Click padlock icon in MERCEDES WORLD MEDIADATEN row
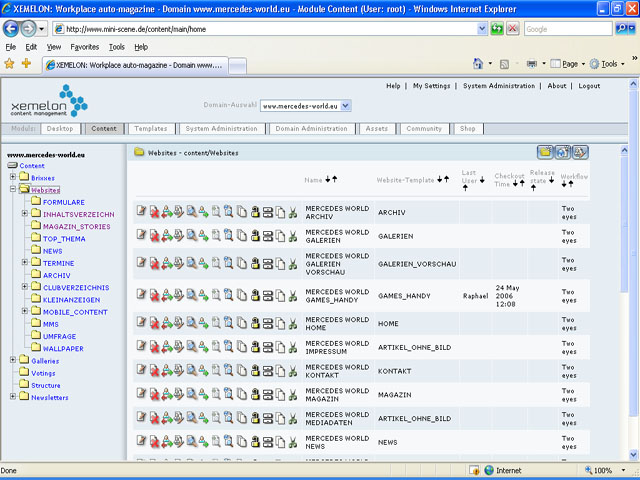 [256, 418]
